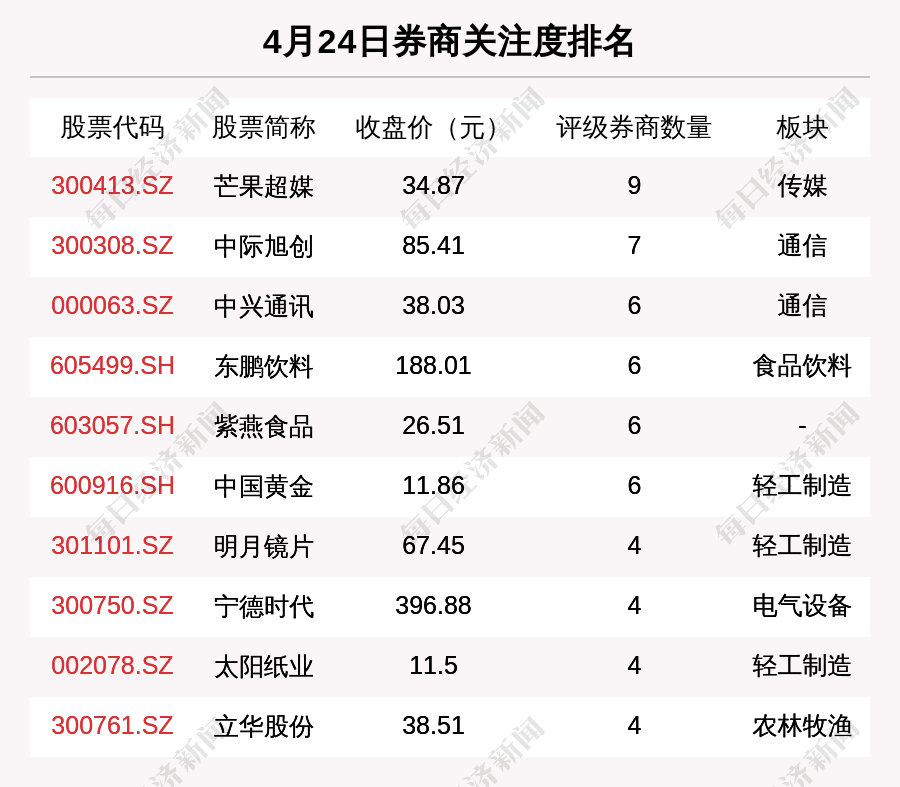Viewport: 900px width, 787px height.
Task: Click stock code 300308.SZ
Action: [112, 246]
